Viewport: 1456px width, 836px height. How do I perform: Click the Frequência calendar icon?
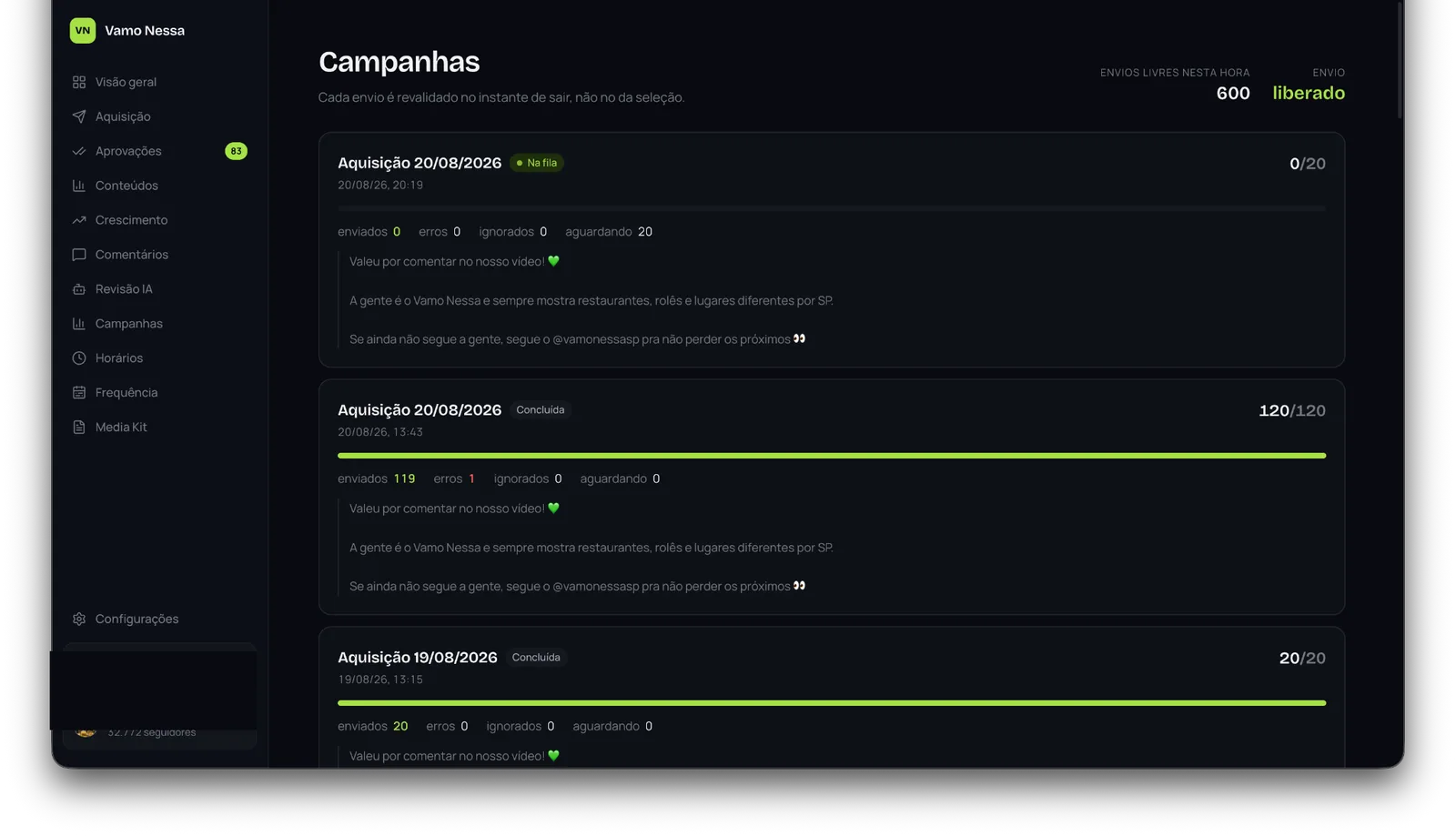tap(79, 393)
